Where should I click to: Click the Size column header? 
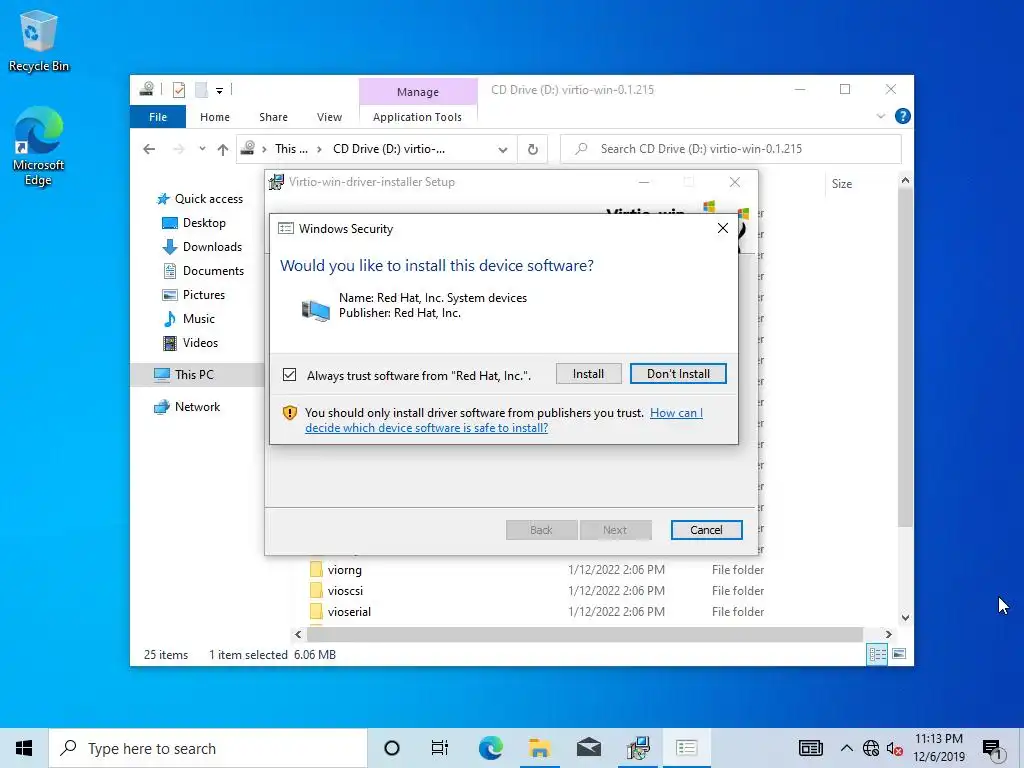842,184
